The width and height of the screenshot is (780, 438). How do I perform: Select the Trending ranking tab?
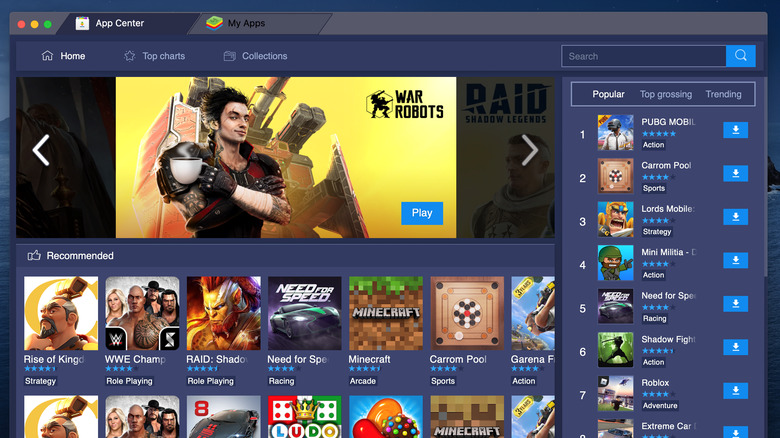[723, 94]
